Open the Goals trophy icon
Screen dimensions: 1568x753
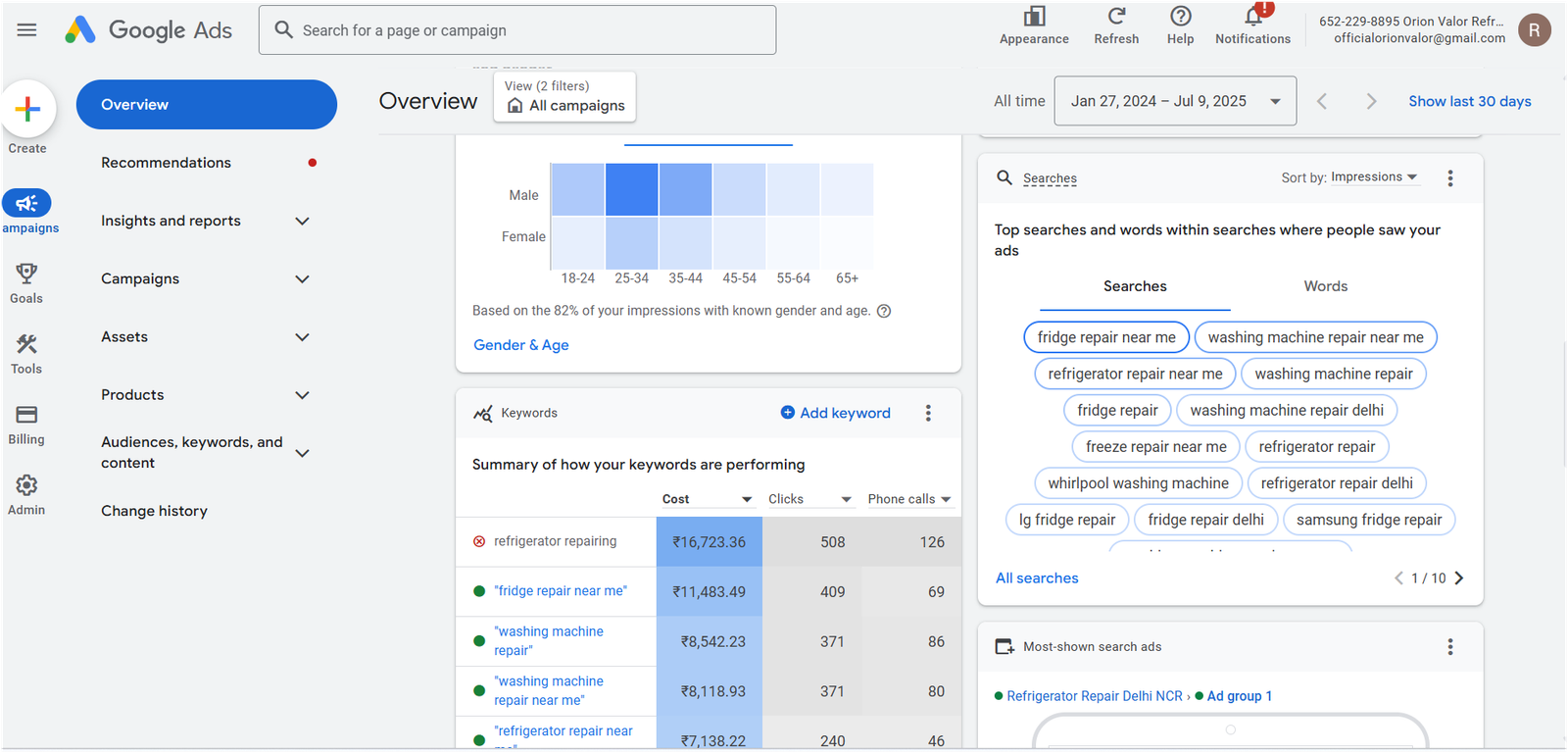point(26,273)
